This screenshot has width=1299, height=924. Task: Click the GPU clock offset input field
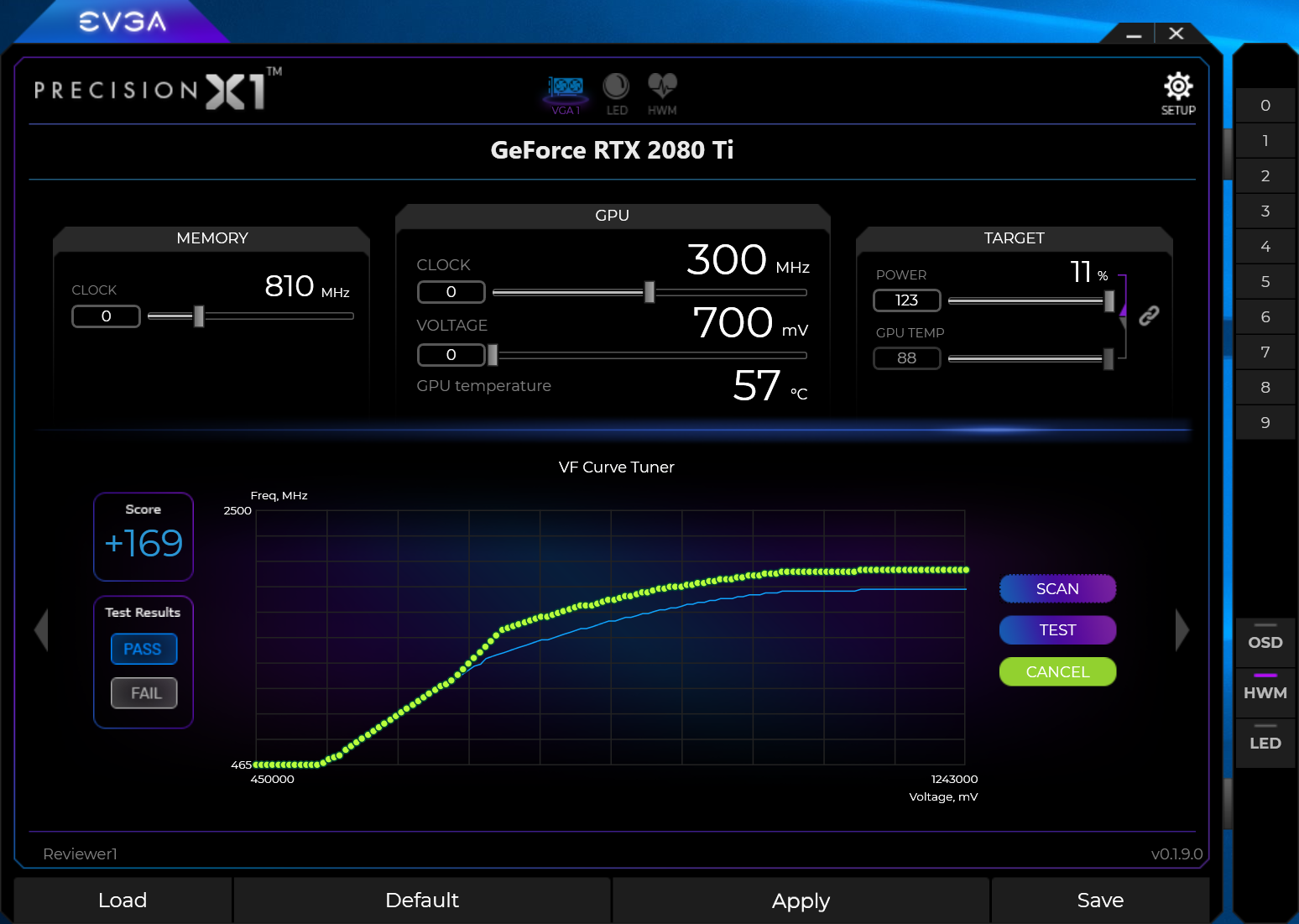pos(451,292)
